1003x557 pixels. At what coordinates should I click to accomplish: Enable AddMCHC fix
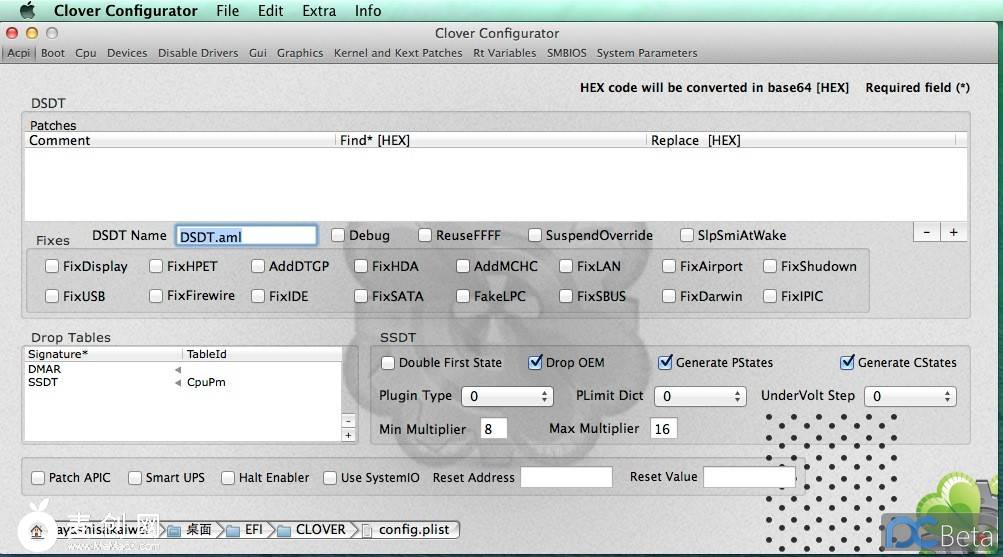click(463, 266)
